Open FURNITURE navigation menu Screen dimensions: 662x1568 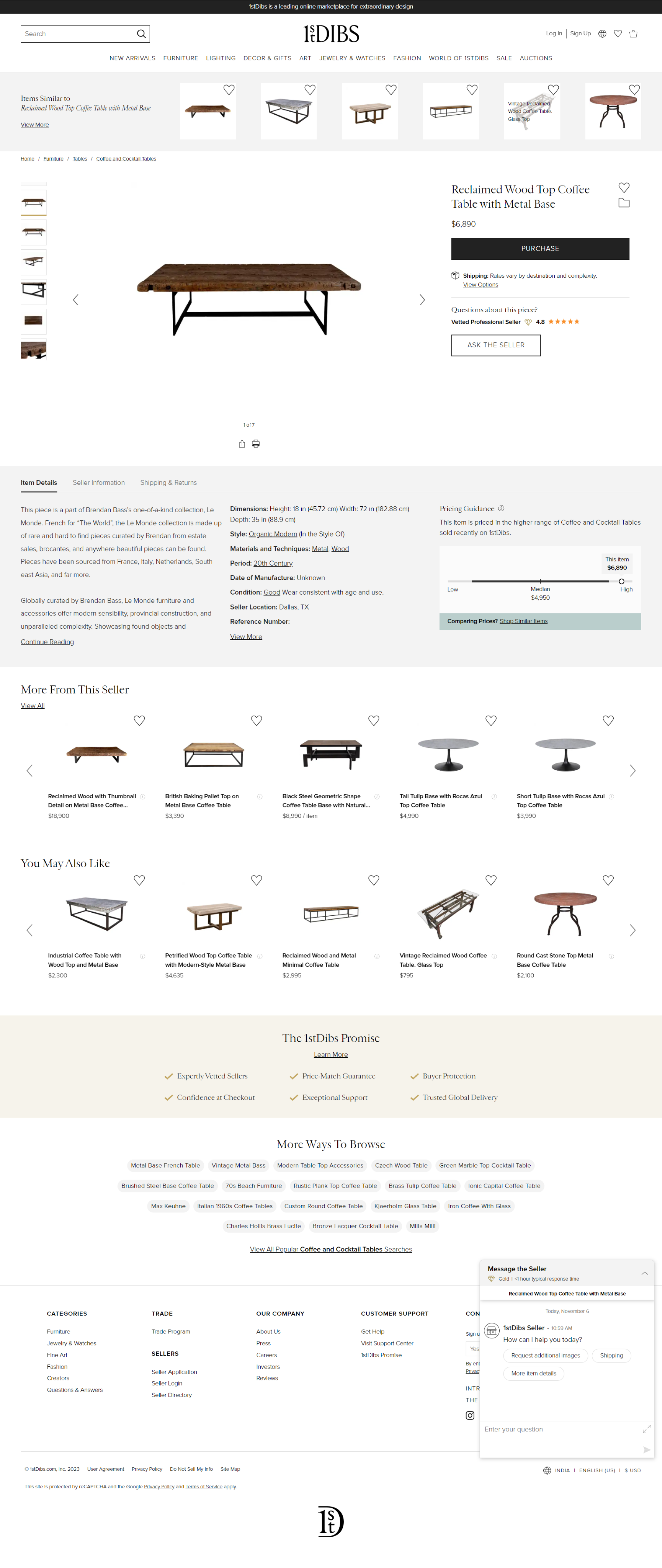click(180, 58)
